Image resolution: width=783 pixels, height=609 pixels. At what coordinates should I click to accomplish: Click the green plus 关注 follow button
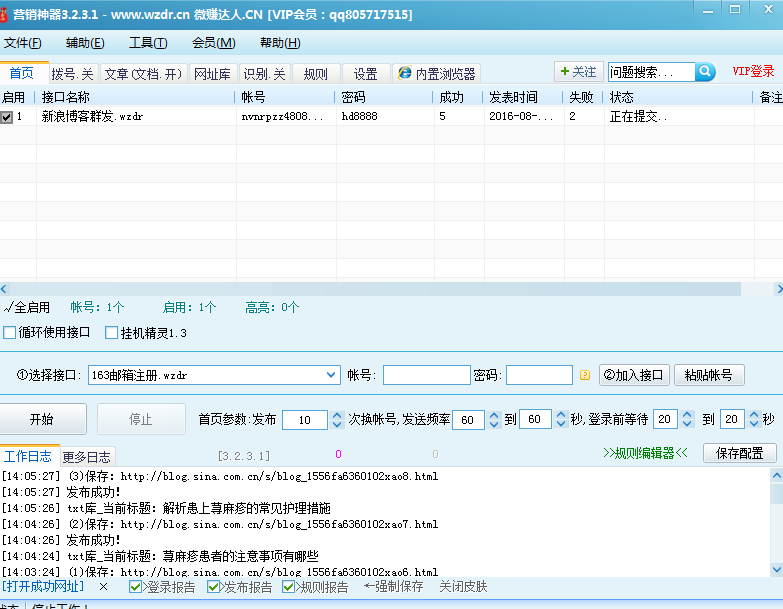[x=578, y=72]
